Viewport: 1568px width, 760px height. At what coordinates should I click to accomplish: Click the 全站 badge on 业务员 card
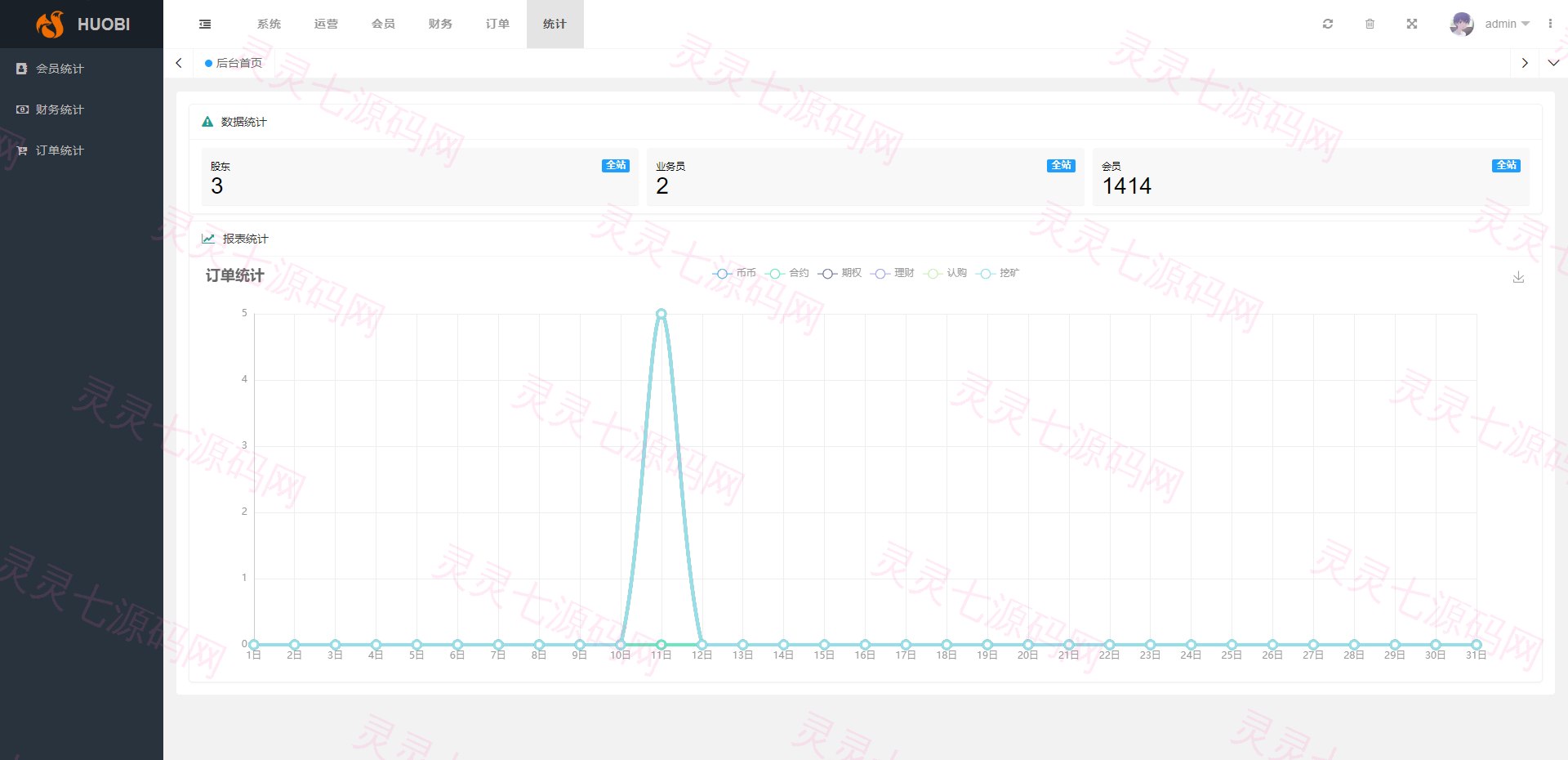[1061, 165]
